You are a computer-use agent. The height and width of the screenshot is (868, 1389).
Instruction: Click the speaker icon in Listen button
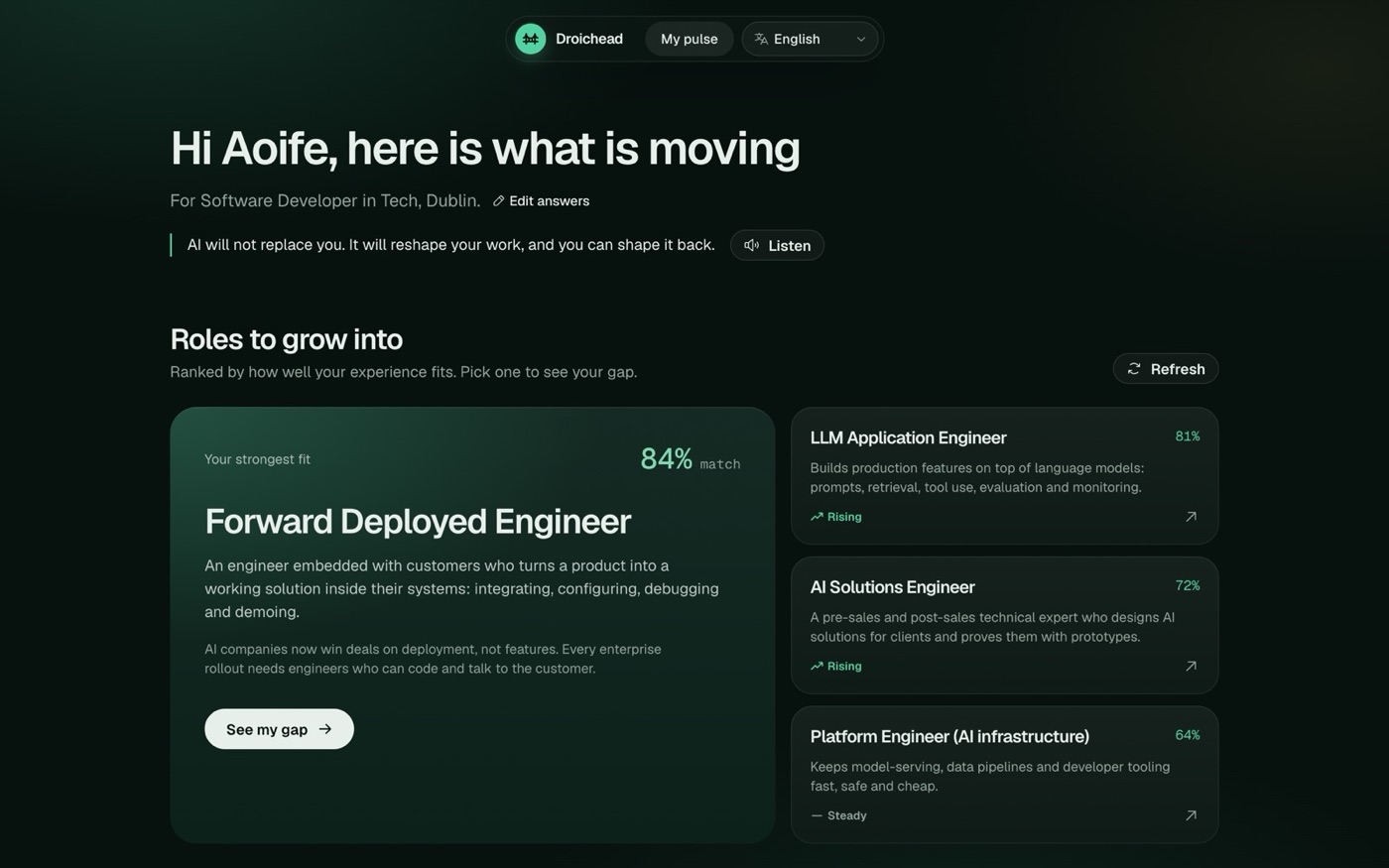click(x=752, y=245)
